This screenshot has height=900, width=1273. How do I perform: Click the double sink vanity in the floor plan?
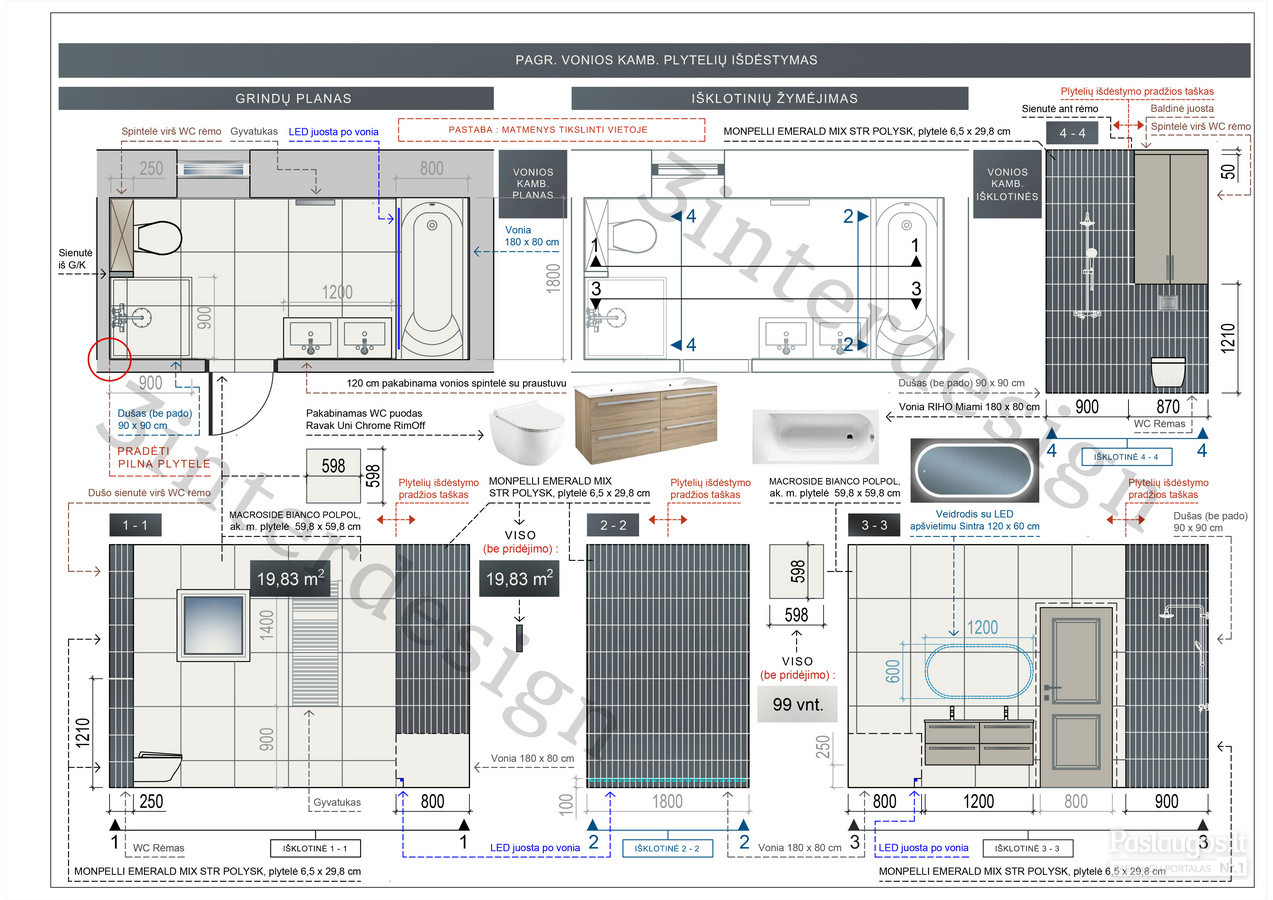coord(336,337)
